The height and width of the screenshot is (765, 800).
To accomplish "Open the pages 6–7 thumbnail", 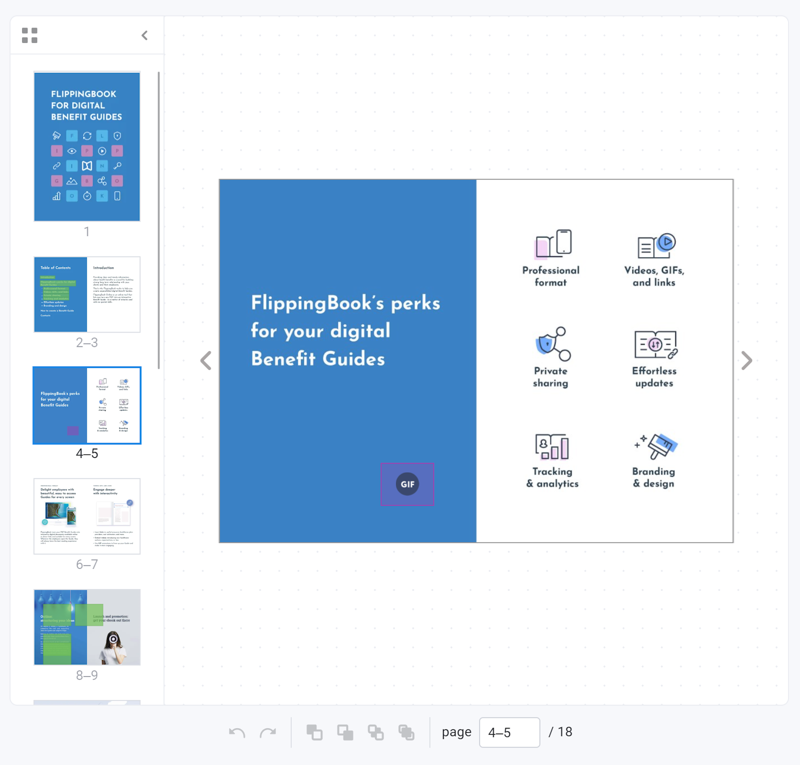I will (87, 516).
